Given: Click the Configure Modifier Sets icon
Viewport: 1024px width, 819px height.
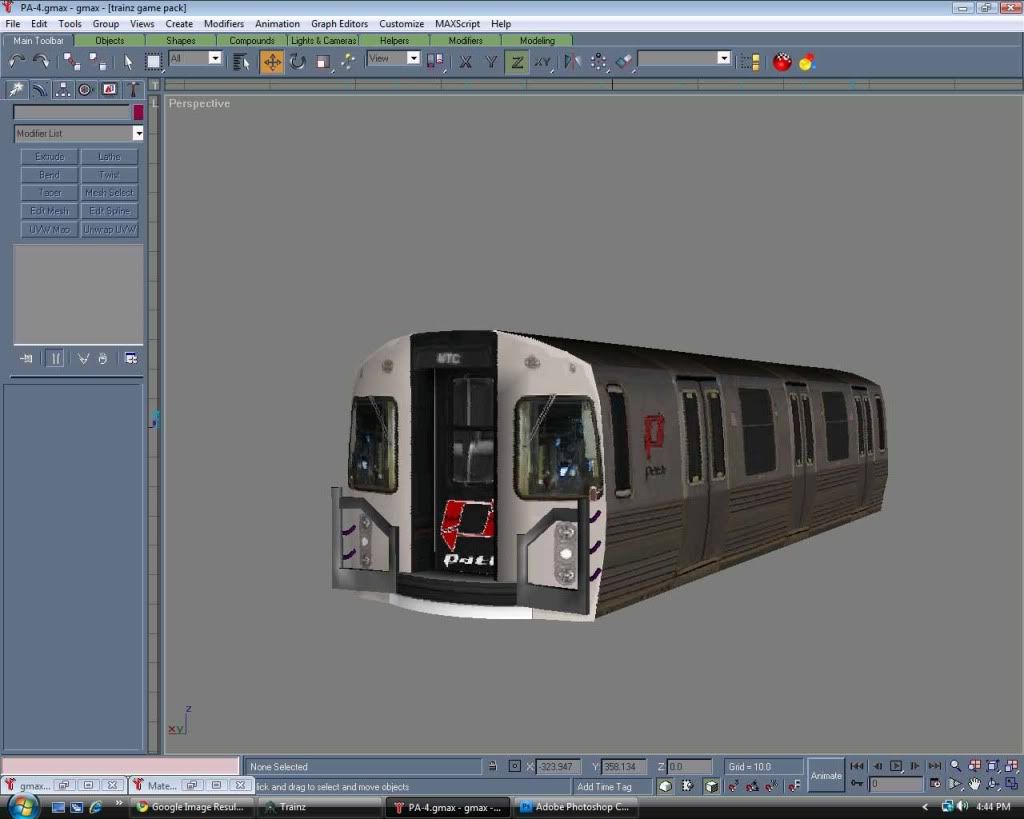Looking at the screenshot, I should (x=131, y=359).
